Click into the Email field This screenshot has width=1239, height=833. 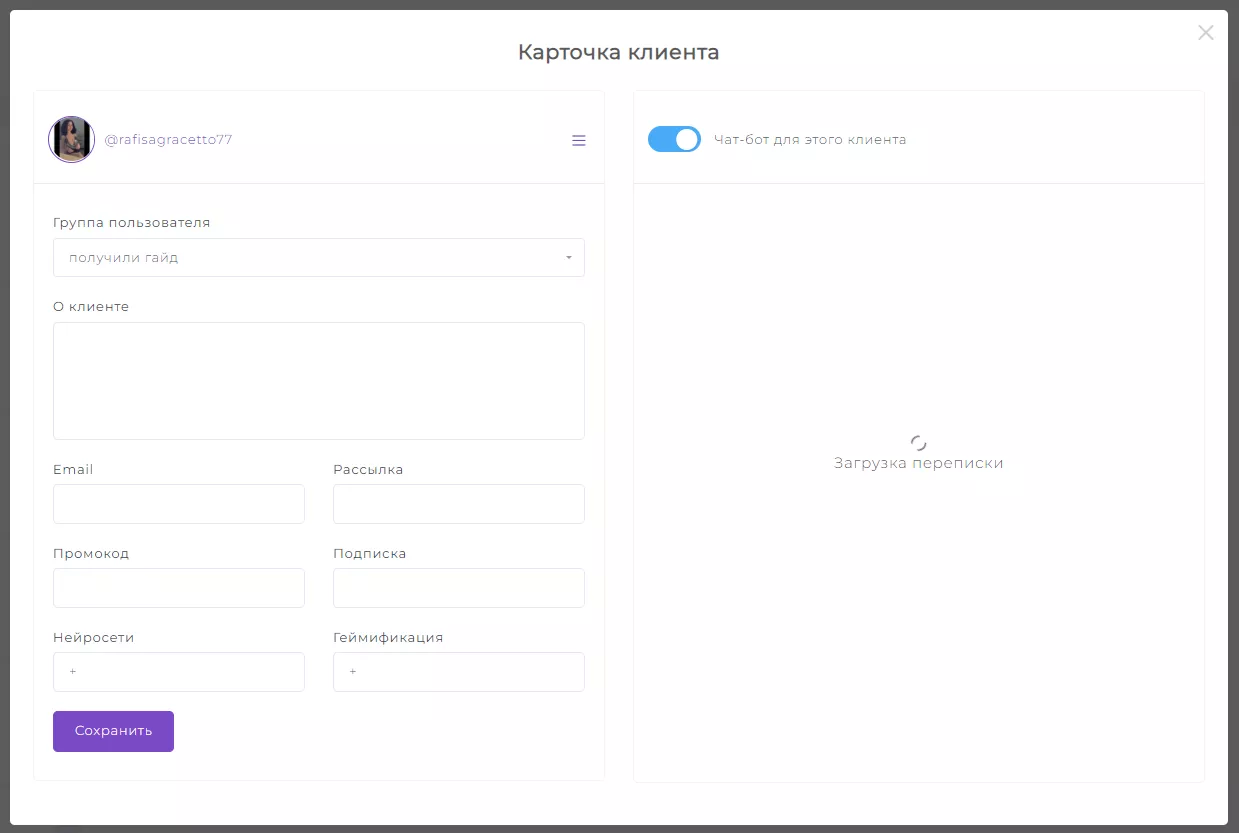tap(179, 504)
